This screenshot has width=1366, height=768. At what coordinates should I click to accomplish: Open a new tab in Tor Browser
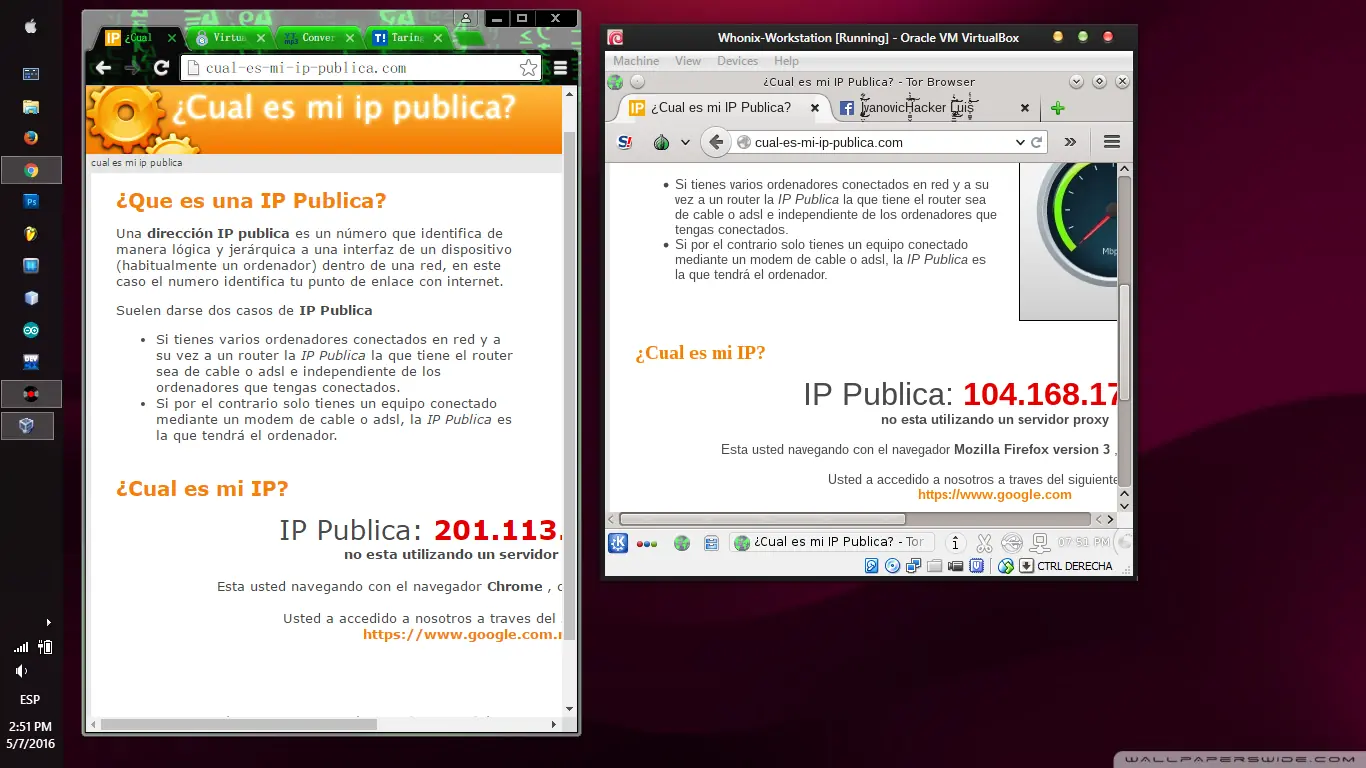pyautogui.click(x=1057, y=108)
